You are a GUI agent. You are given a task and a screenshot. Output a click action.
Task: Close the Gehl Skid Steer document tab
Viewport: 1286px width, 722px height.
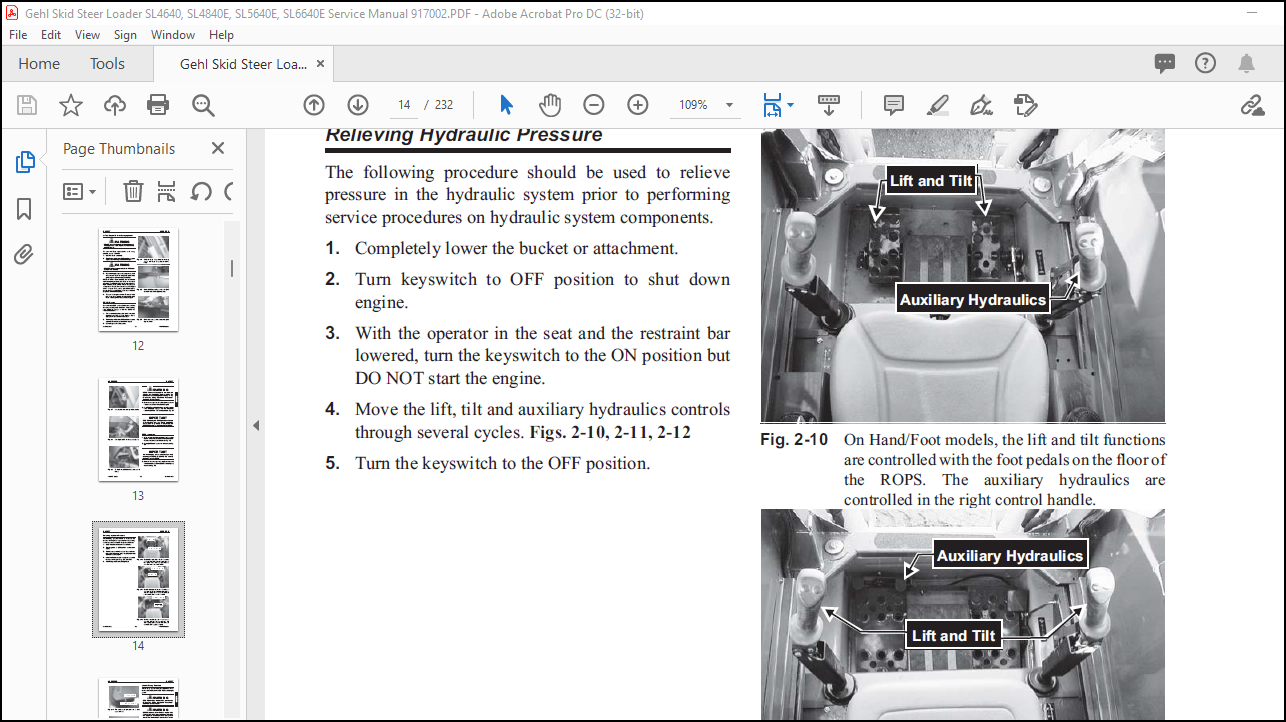tap(320, 64)
